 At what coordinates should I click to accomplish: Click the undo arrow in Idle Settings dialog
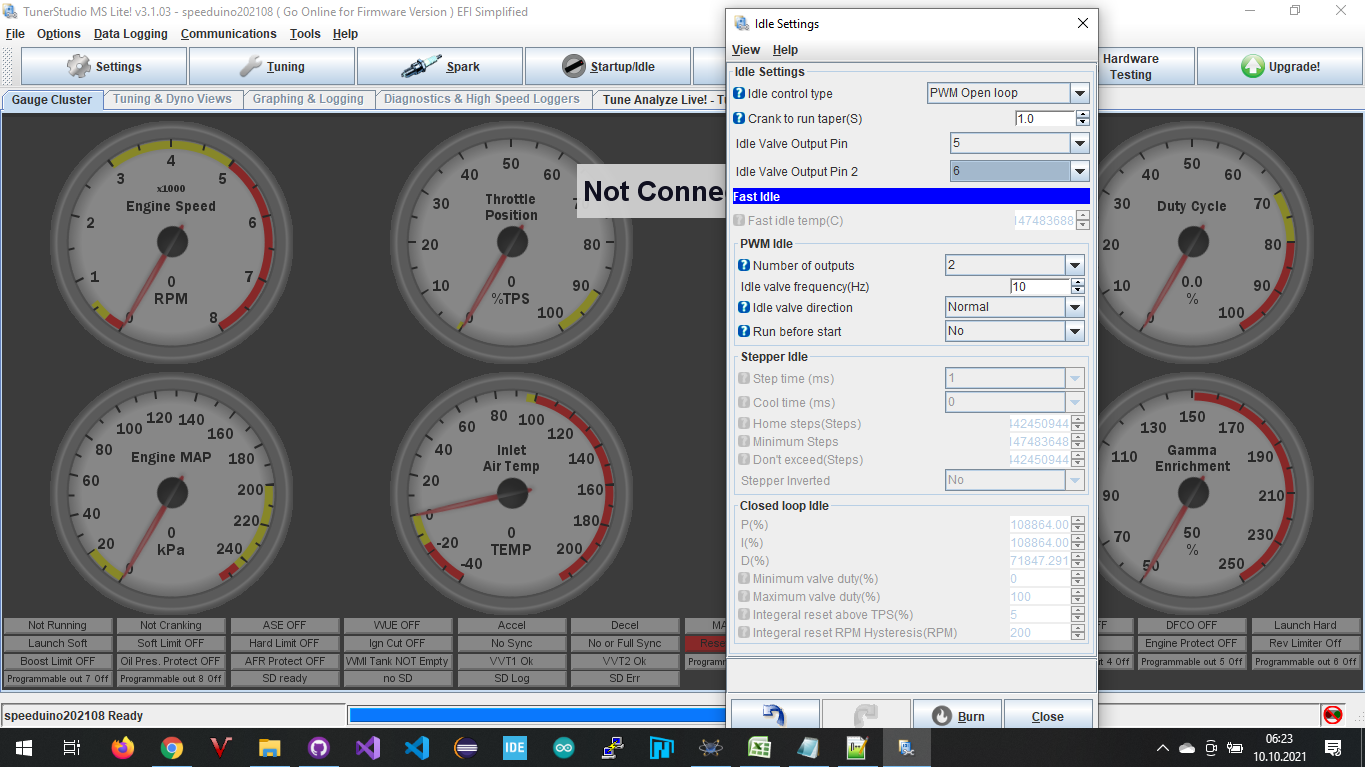pyautogui.click(x=775, y=714)
